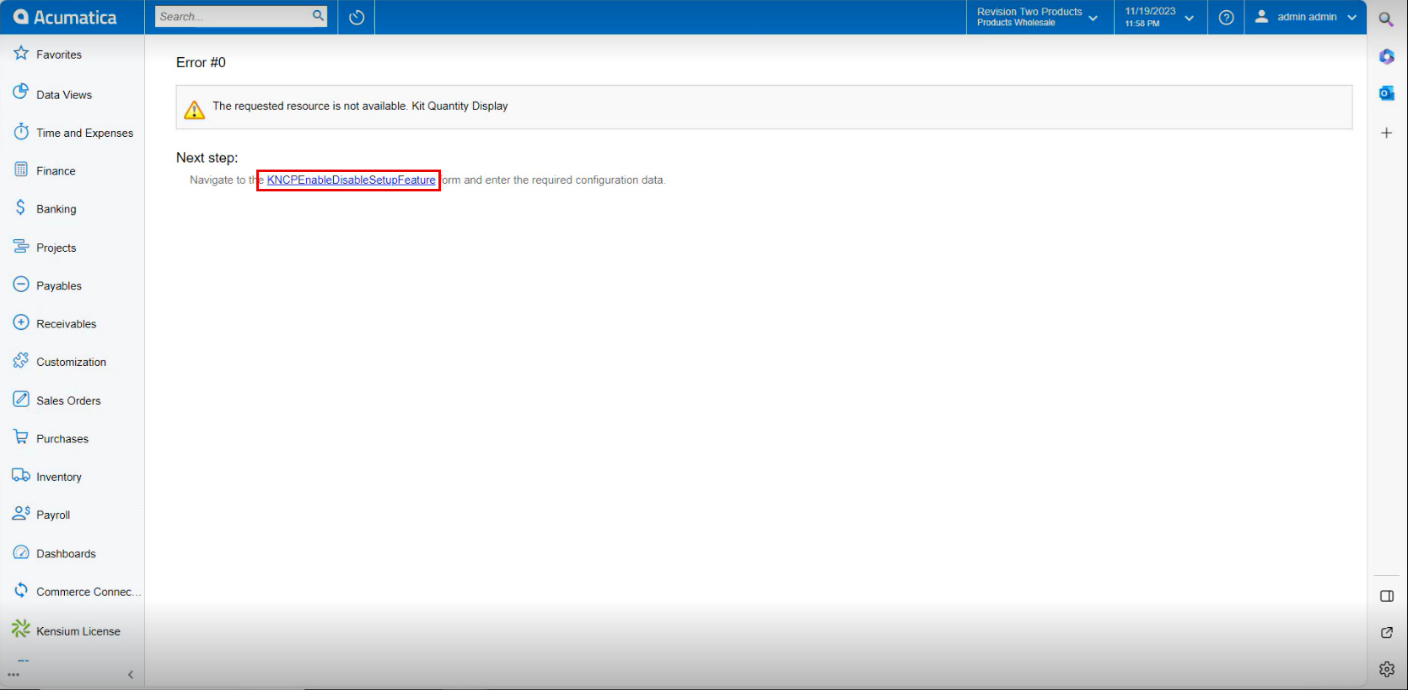Open Help via the question mark button
Screen dimensions: 1408x690
coord(1226,17)
